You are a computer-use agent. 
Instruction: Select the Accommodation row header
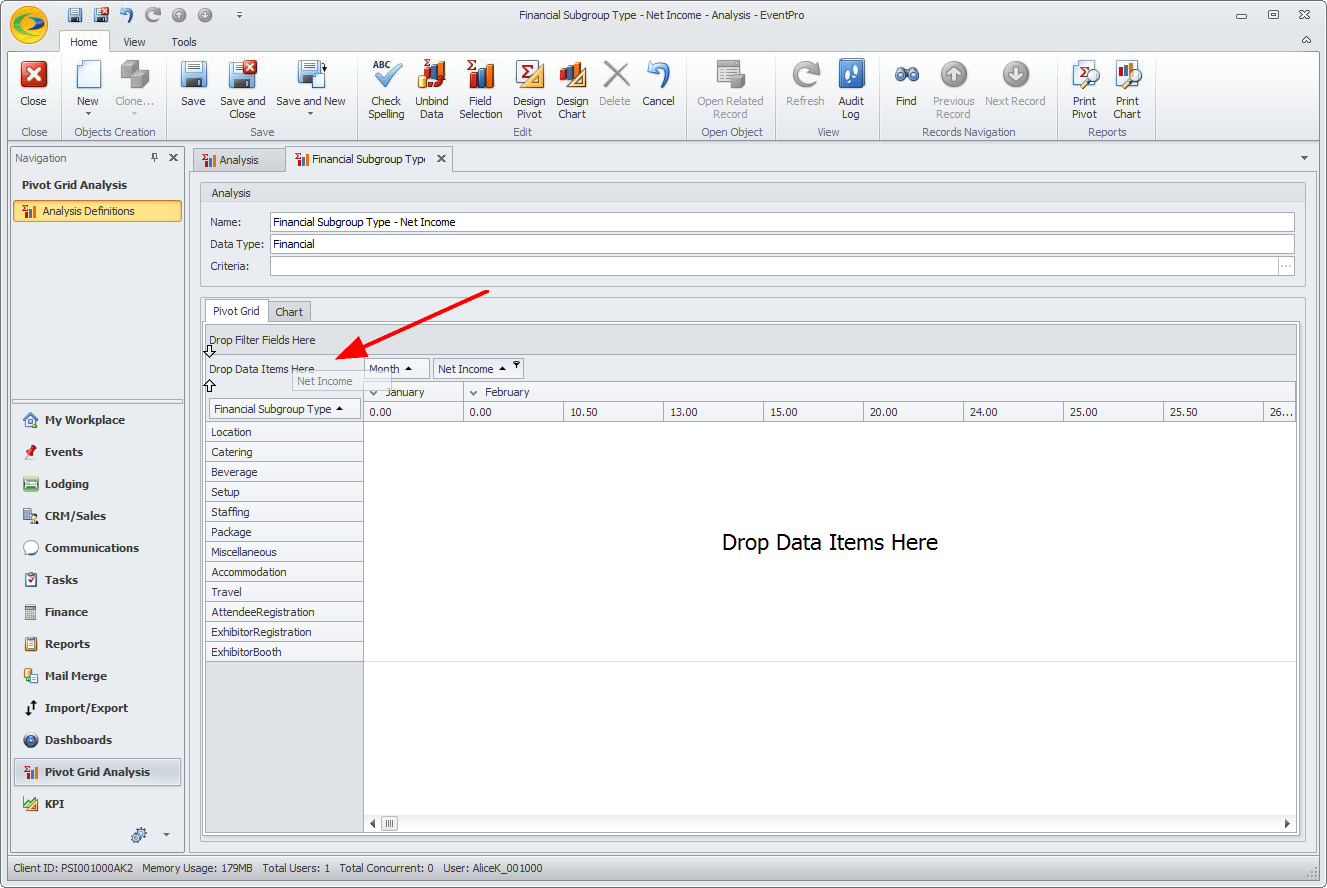pos(284,572)
